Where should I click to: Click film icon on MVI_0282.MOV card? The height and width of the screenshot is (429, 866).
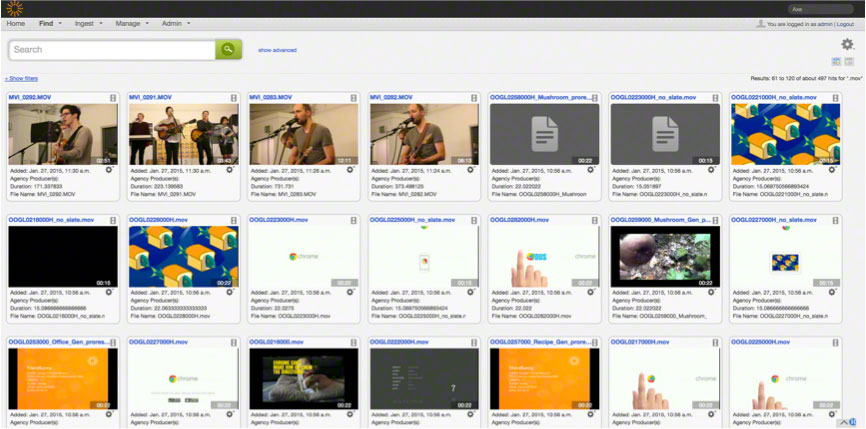click(x=474, y=98)
